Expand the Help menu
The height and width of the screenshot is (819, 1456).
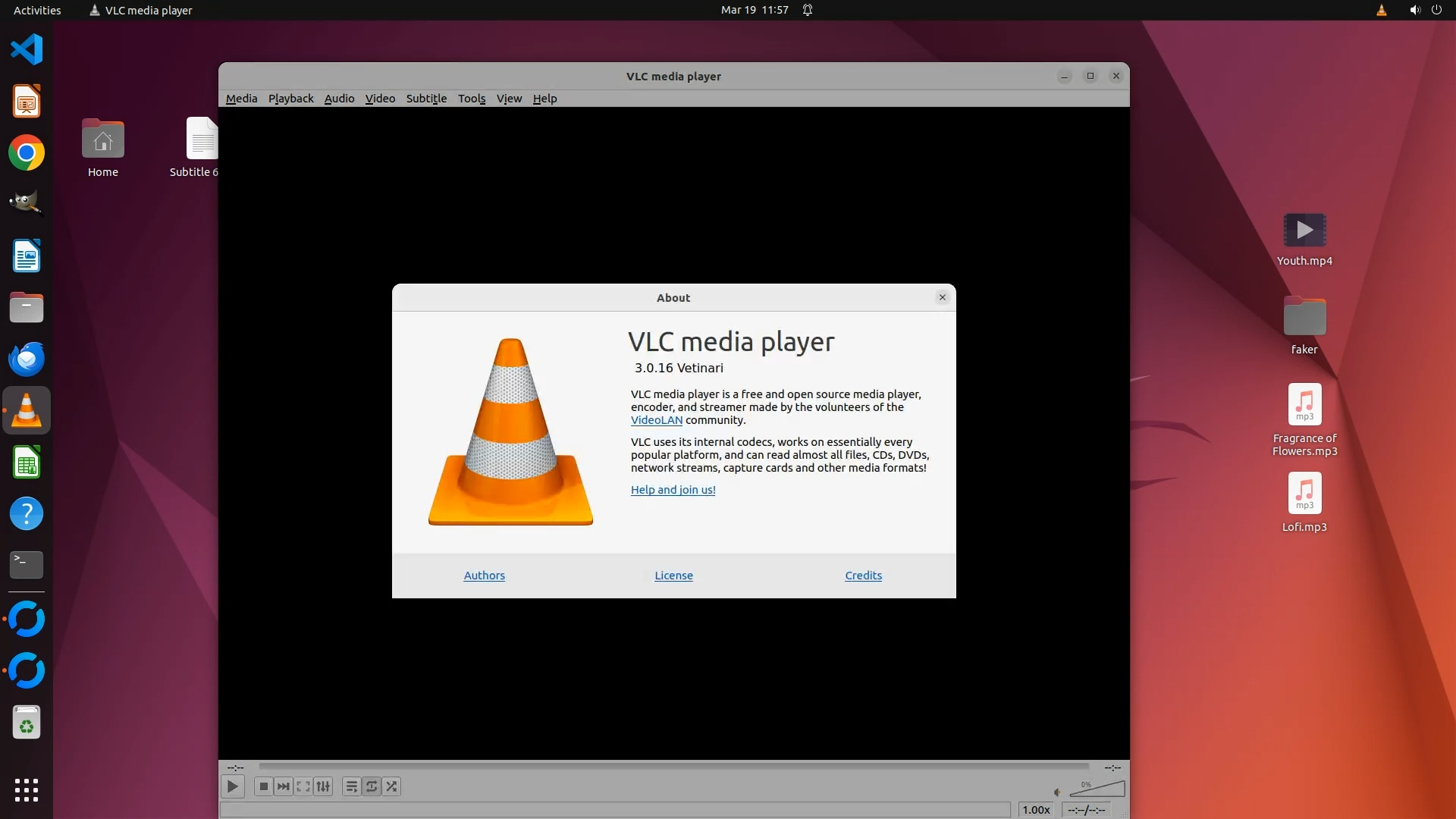coord(544,99)
